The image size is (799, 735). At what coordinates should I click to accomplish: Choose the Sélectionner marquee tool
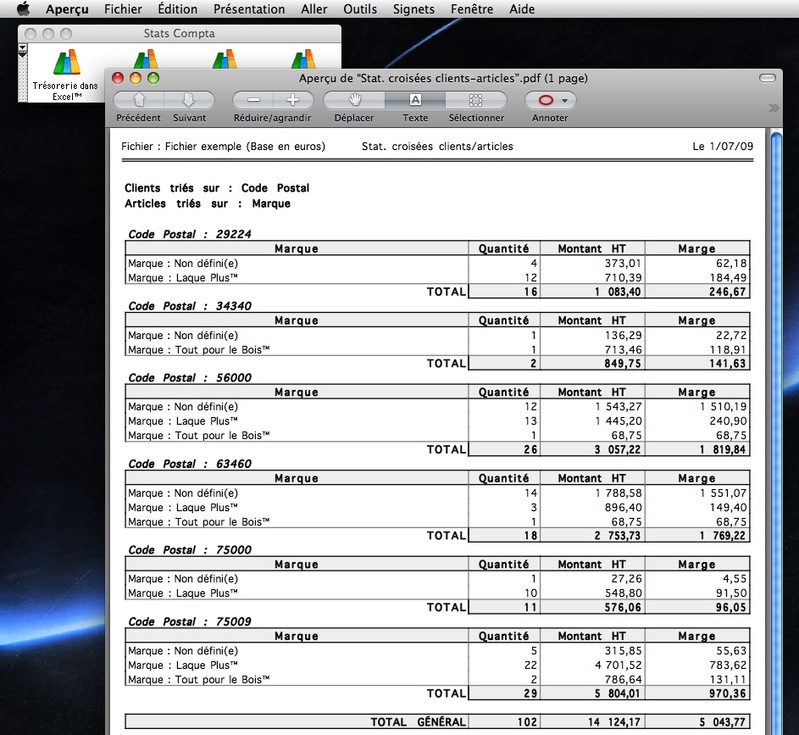(476, 100)
